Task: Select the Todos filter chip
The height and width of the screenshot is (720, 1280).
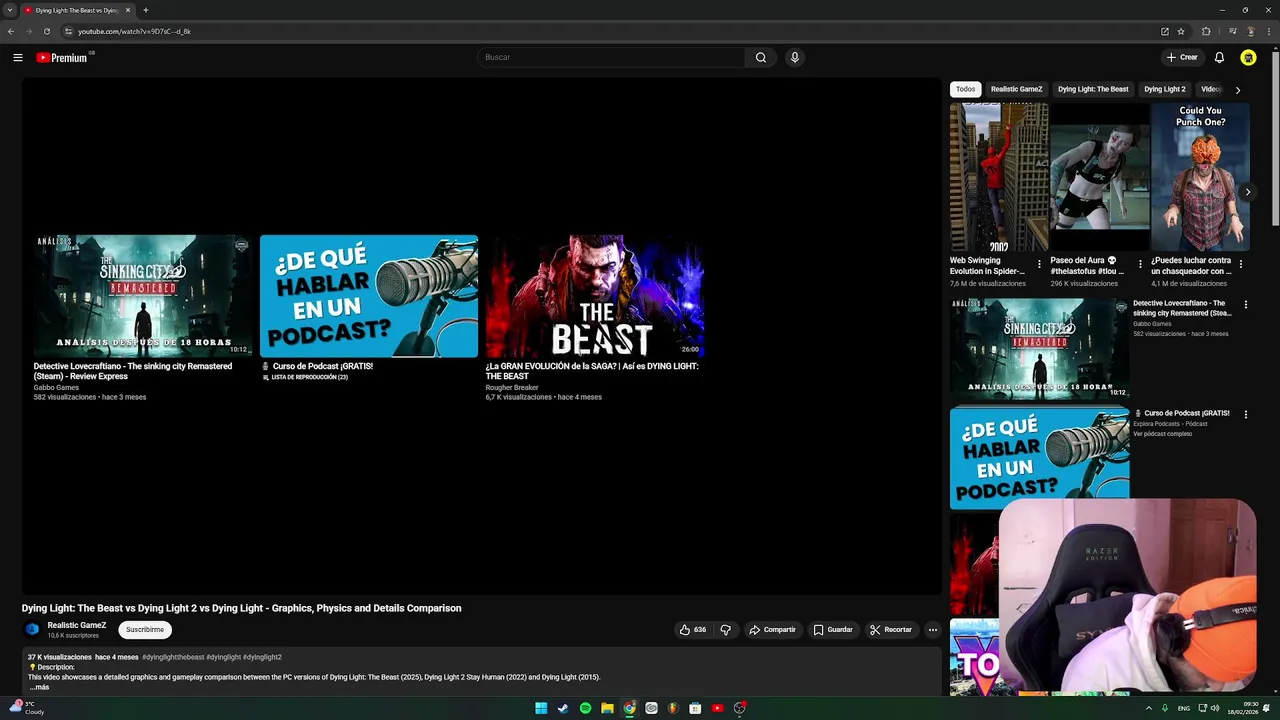Action: (965, 89)
